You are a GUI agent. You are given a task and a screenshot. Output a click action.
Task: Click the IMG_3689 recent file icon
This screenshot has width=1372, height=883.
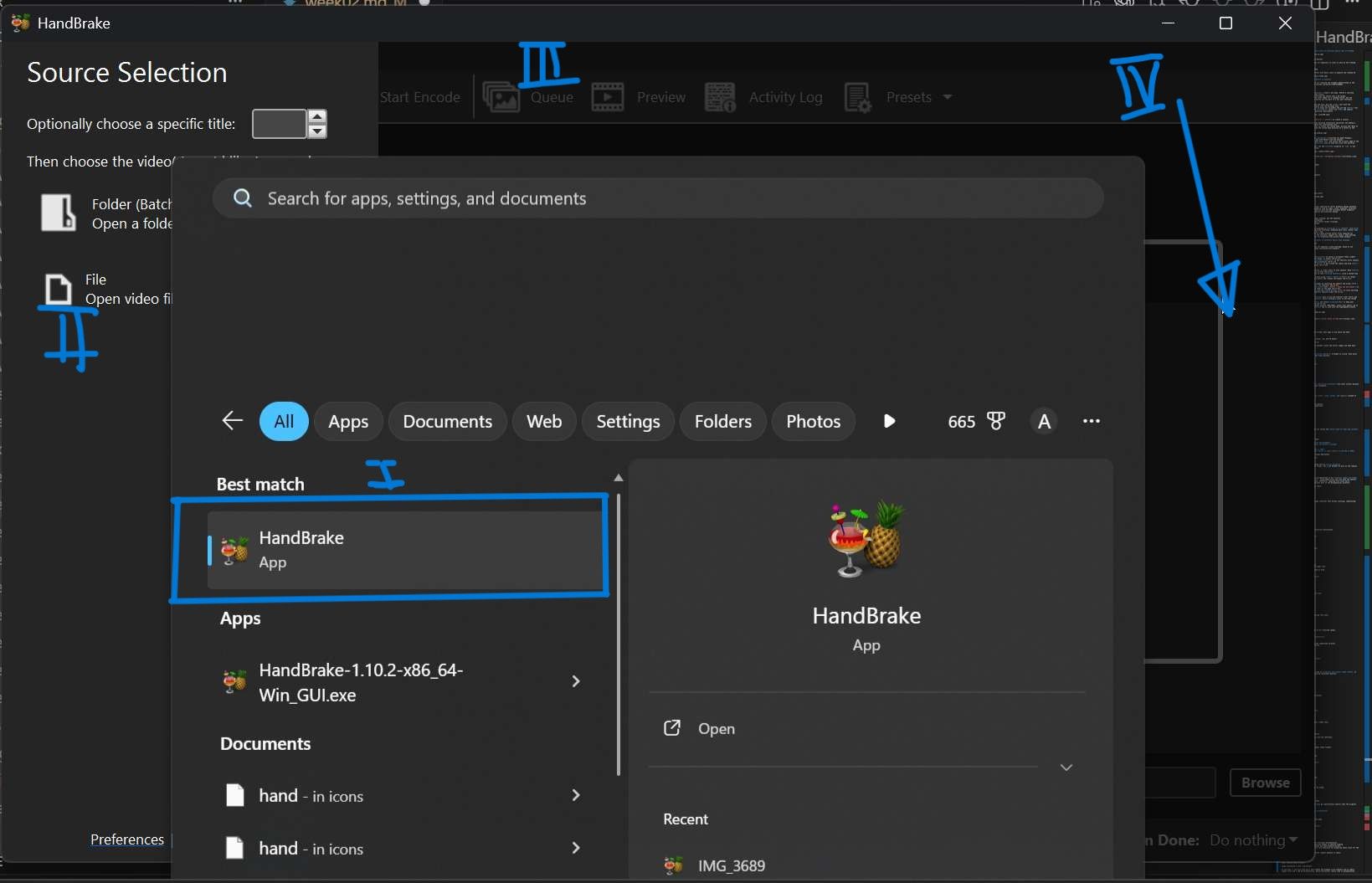(674, 865)
